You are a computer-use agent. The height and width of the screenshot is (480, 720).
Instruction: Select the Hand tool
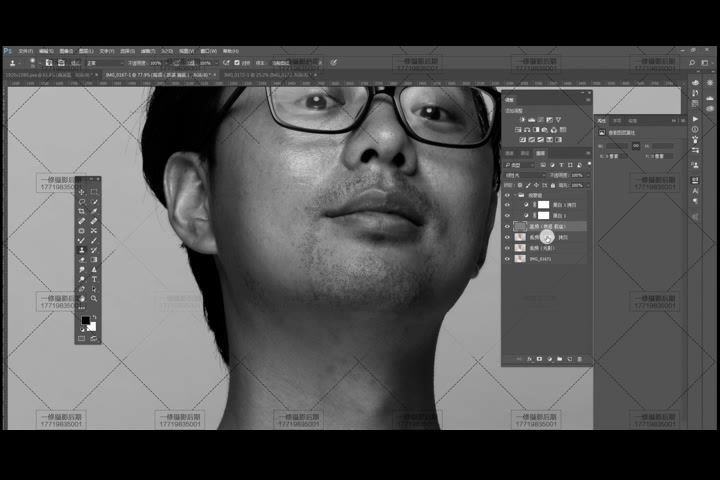(x=82, y=299)
